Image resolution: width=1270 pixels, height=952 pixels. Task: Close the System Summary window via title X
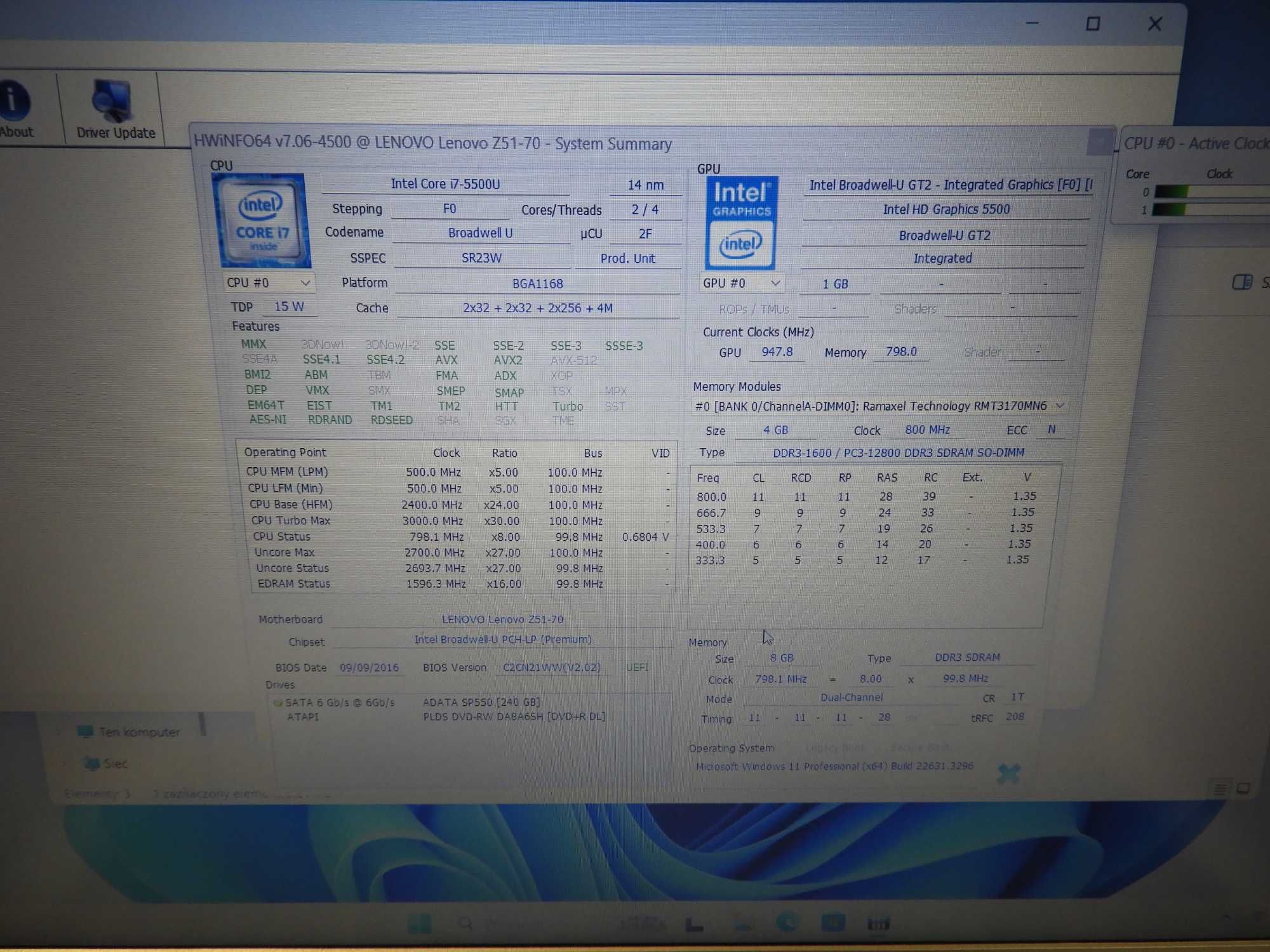pos(1099,142)
